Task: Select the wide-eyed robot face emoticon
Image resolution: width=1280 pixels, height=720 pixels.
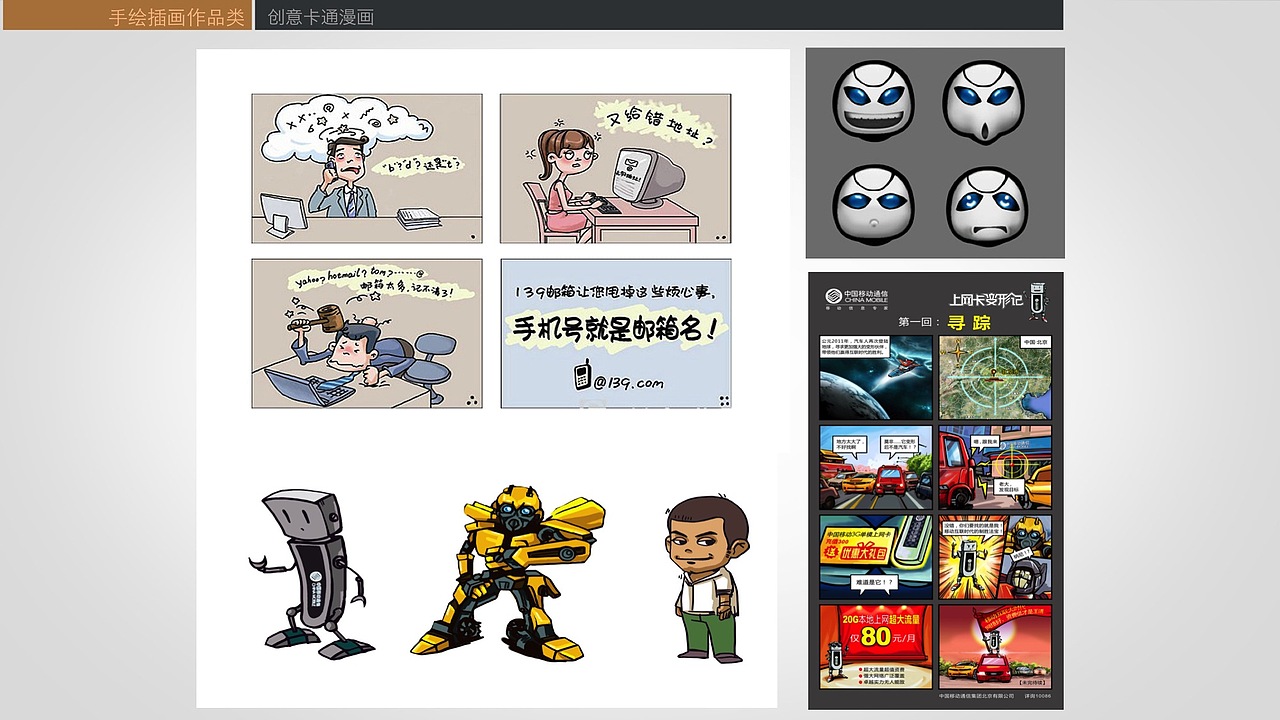Action: point(984,100)
